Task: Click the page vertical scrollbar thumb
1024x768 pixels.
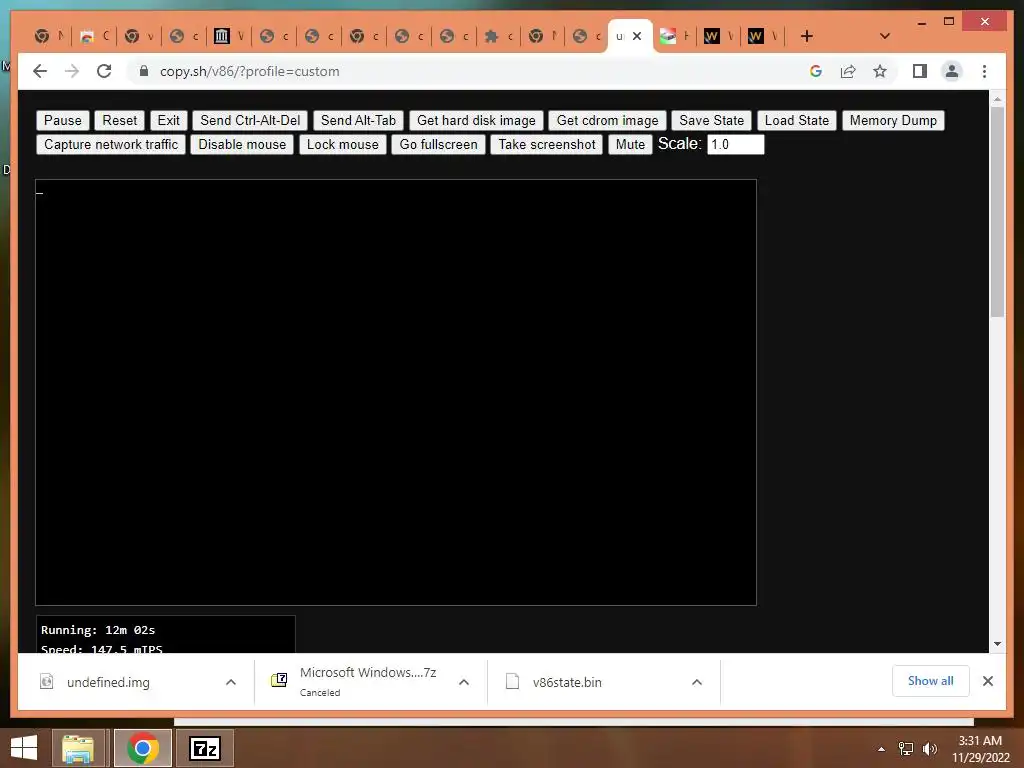Action: pyautogui.click(x=997, y=212)
